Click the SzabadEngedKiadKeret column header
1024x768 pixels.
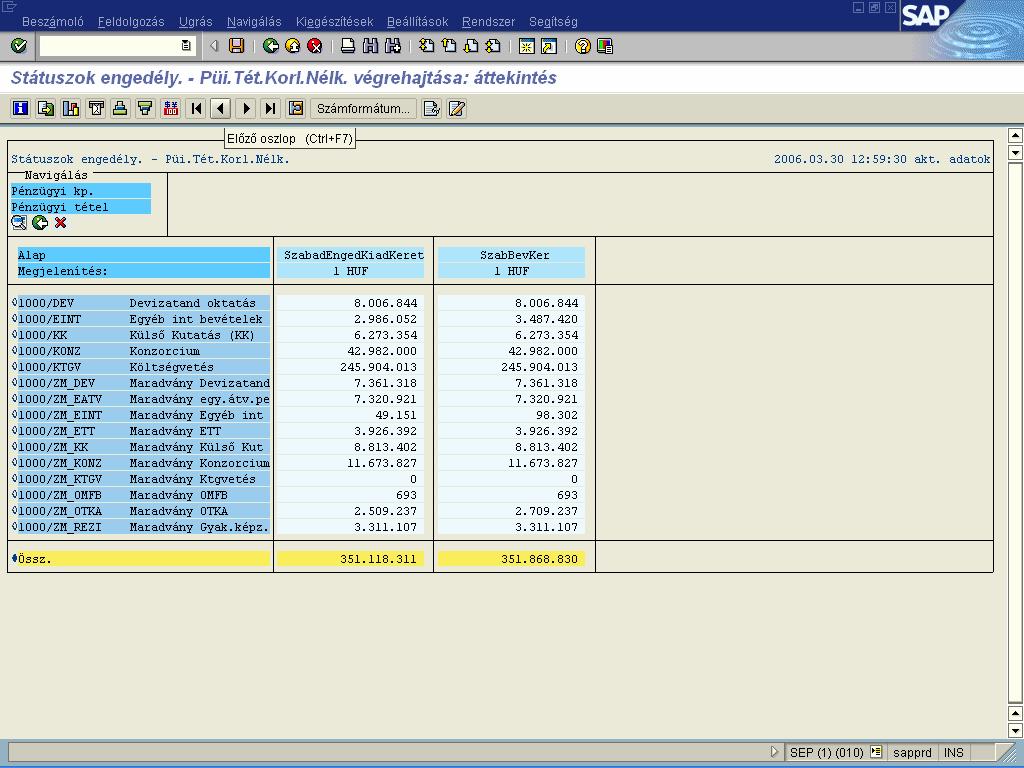353,255
